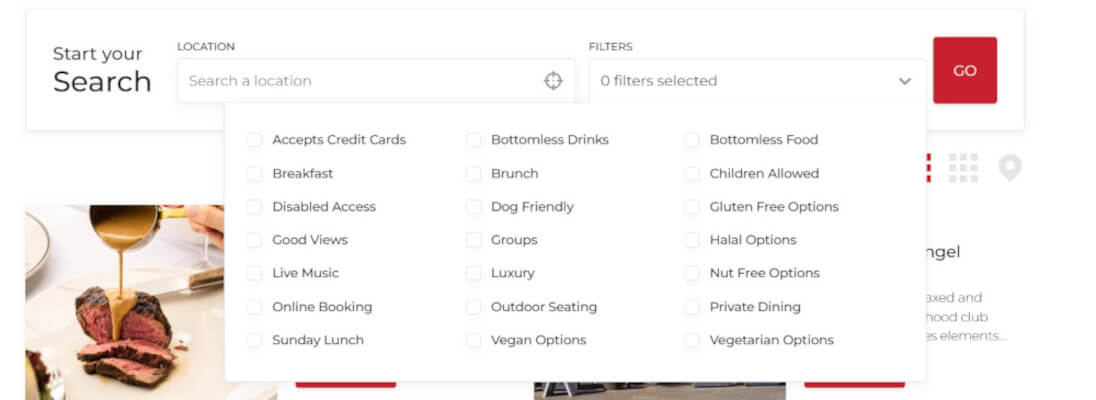The height and width of the screenshot is (400, 1096).
Task: Enable the Outdoor Seating checkbox
Action: click(x=473, y=307)
